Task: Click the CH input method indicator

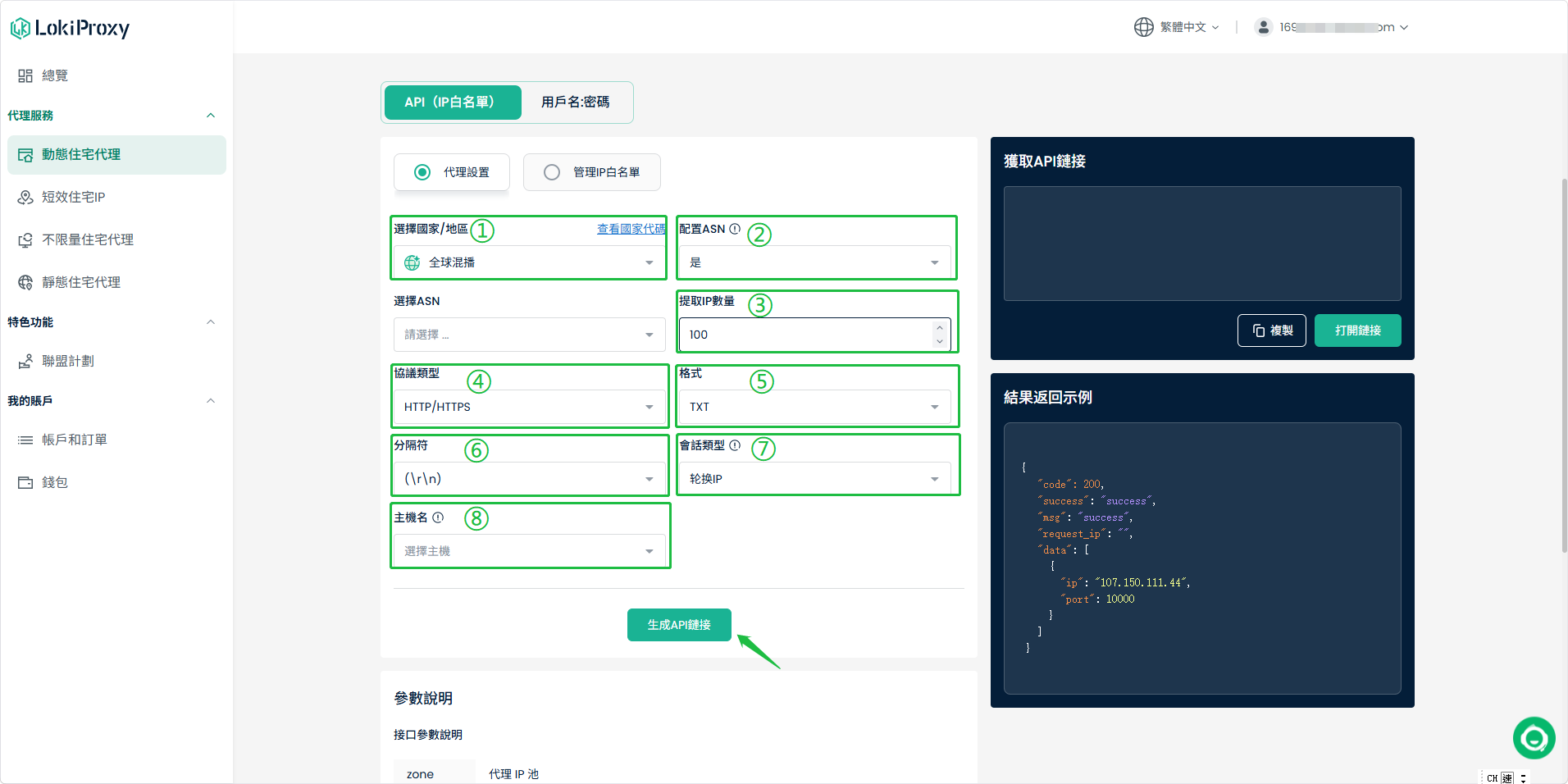Action: point(1492,777)
